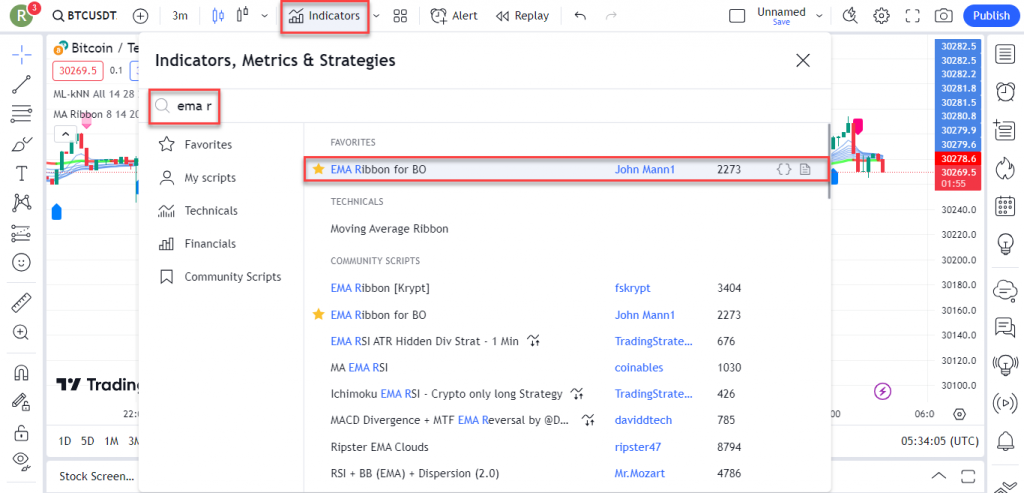Viewport: 1024px width, 493px height.
Task: Change the 3m interval selector
Action: [180, 16]
